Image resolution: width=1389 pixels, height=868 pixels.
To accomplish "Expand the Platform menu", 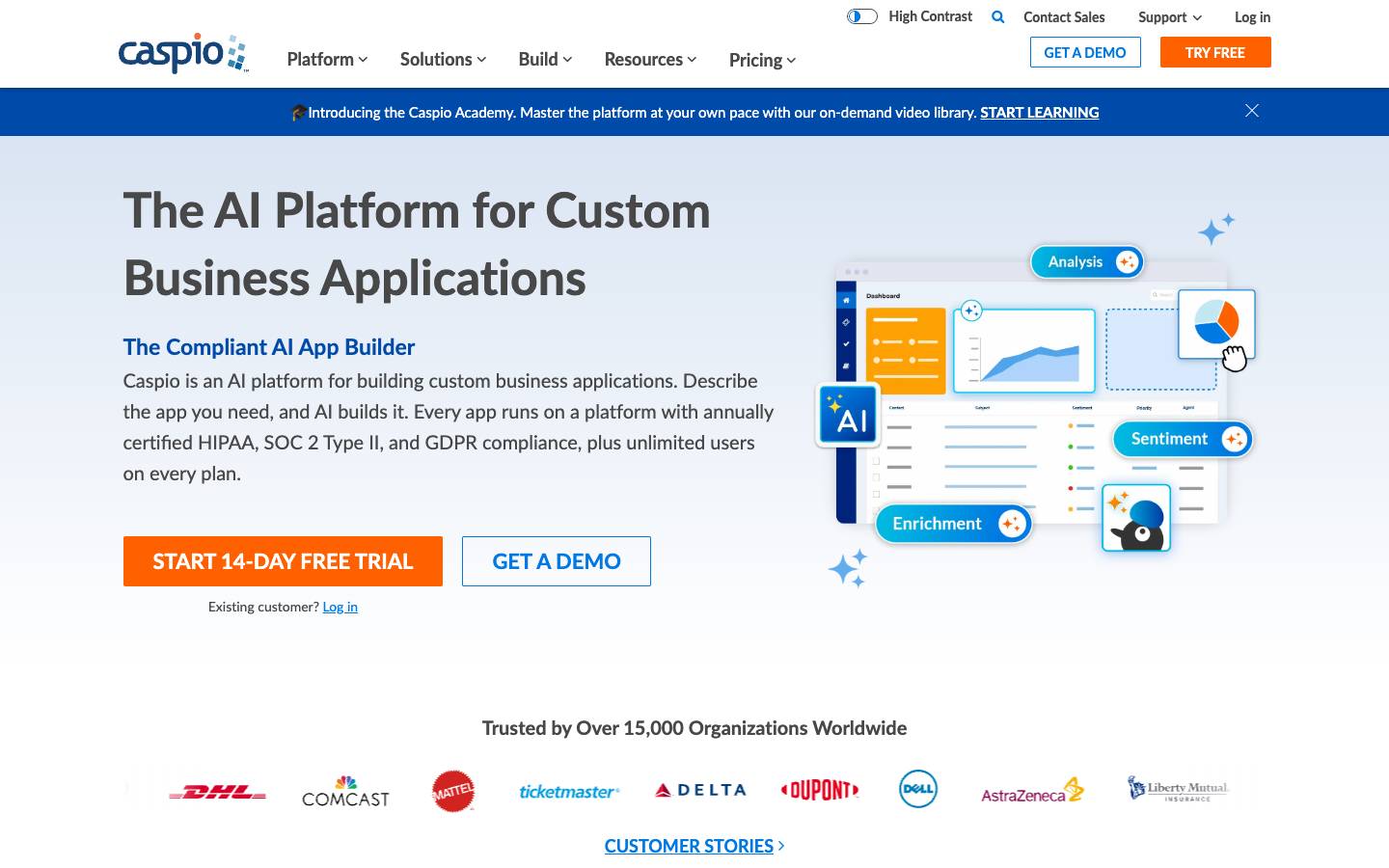I will coord(327,59).
